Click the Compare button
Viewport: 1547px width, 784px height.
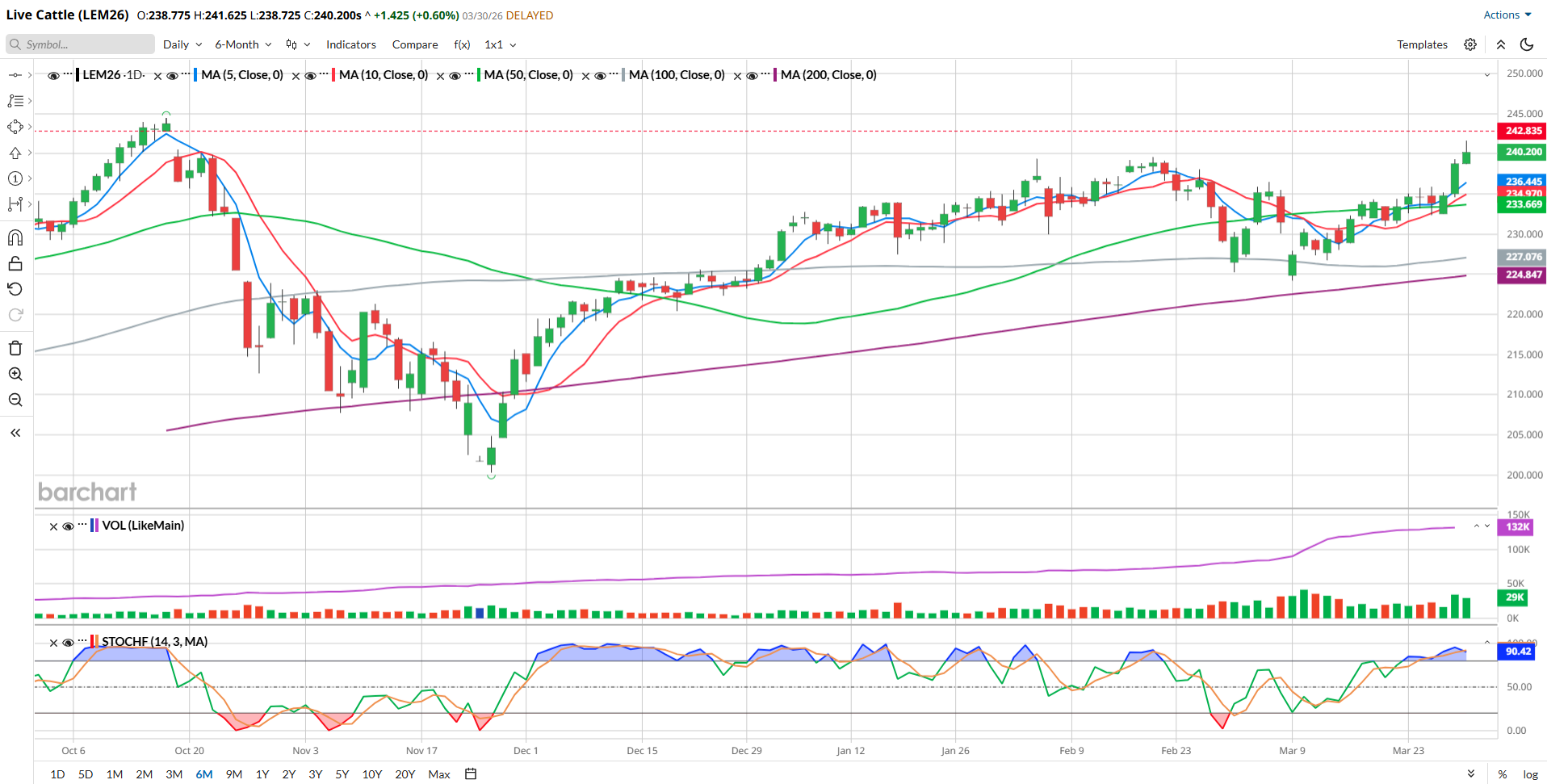pyautogui.click(x=415, y=44)
